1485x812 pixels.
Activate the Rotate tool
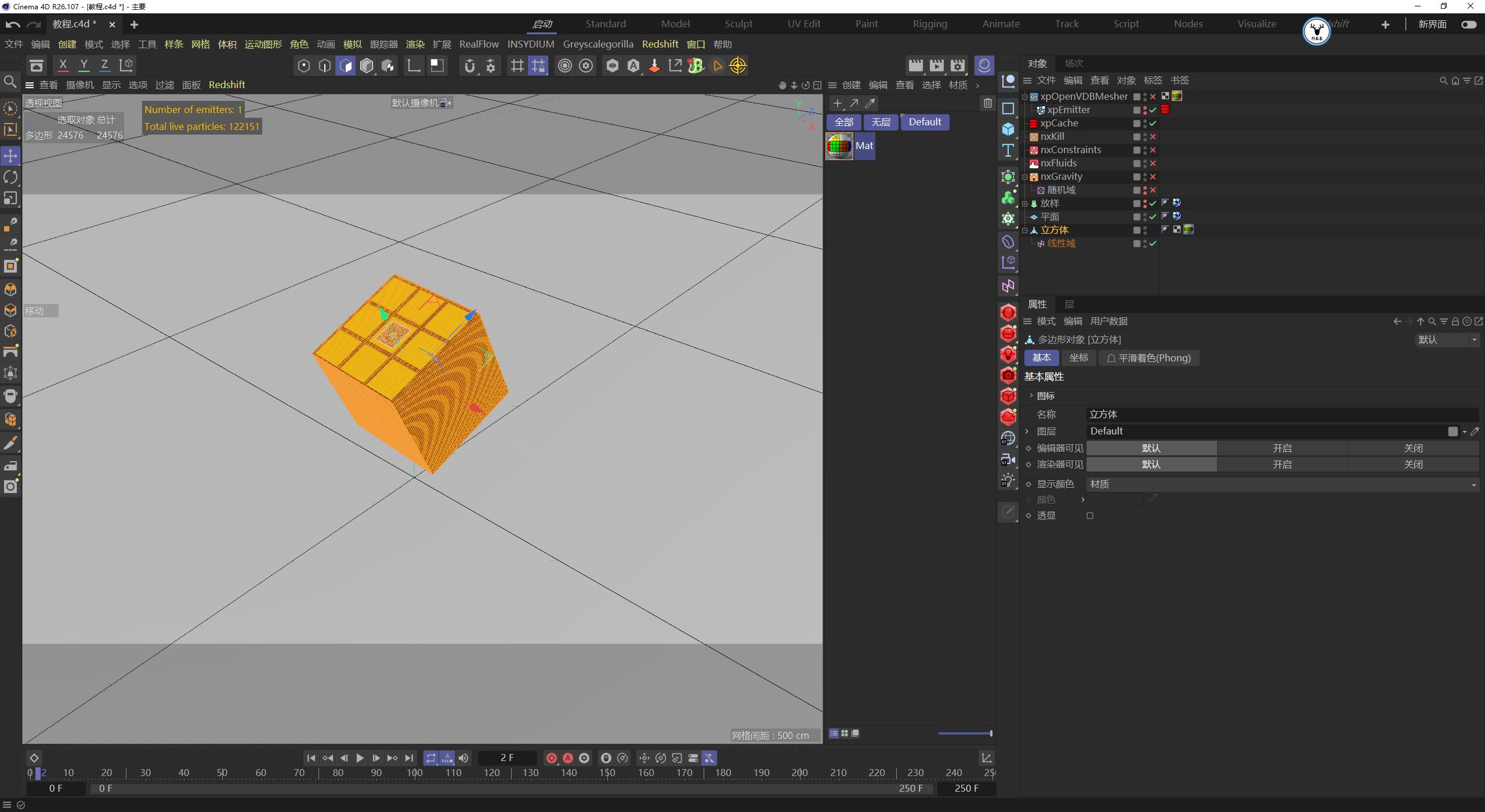click(x=10, y=177)
